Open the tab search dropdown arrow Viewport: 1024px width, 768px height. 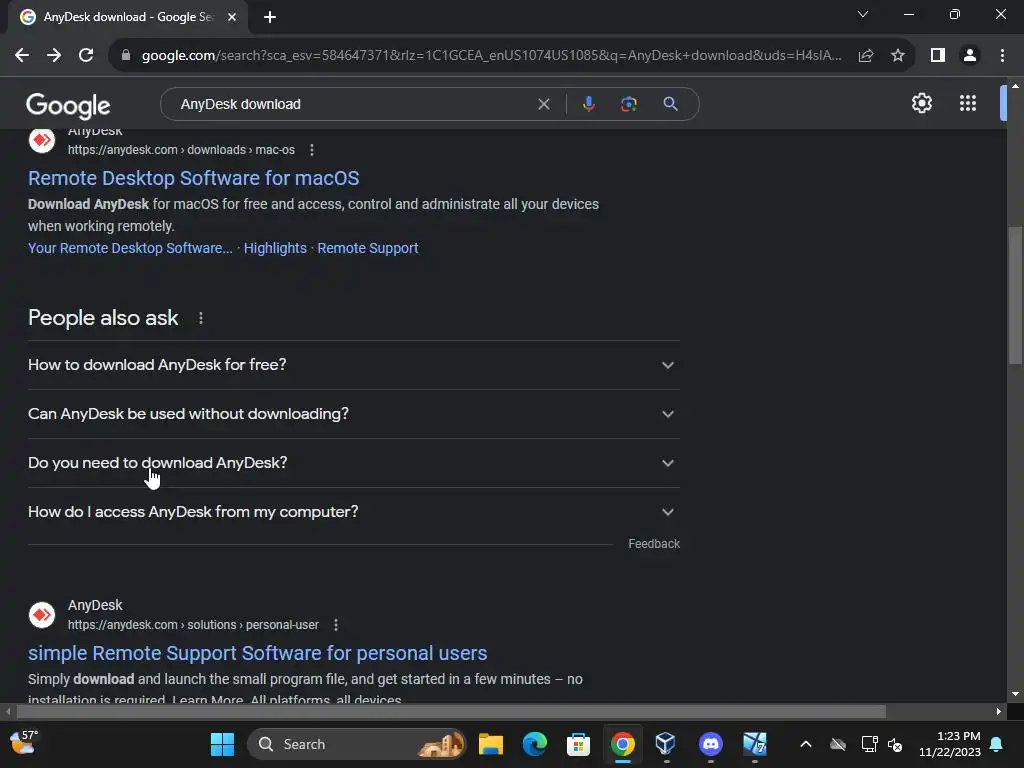[x=863, y=14]
